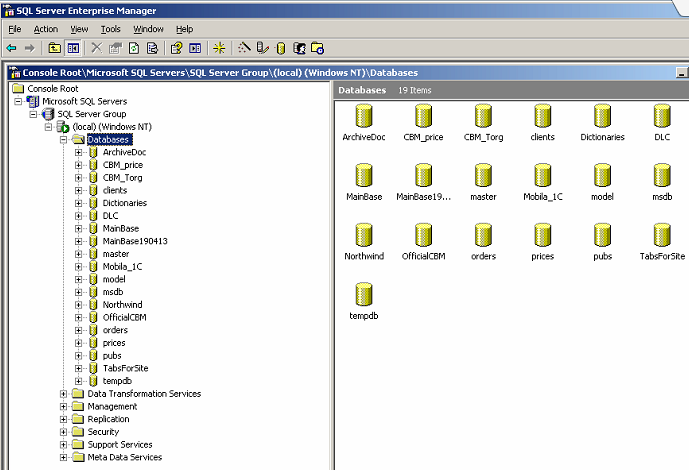Toggle the Show/Hide Console Tree icon
Viewport: 689px width, 470px height.
[73, 48]
